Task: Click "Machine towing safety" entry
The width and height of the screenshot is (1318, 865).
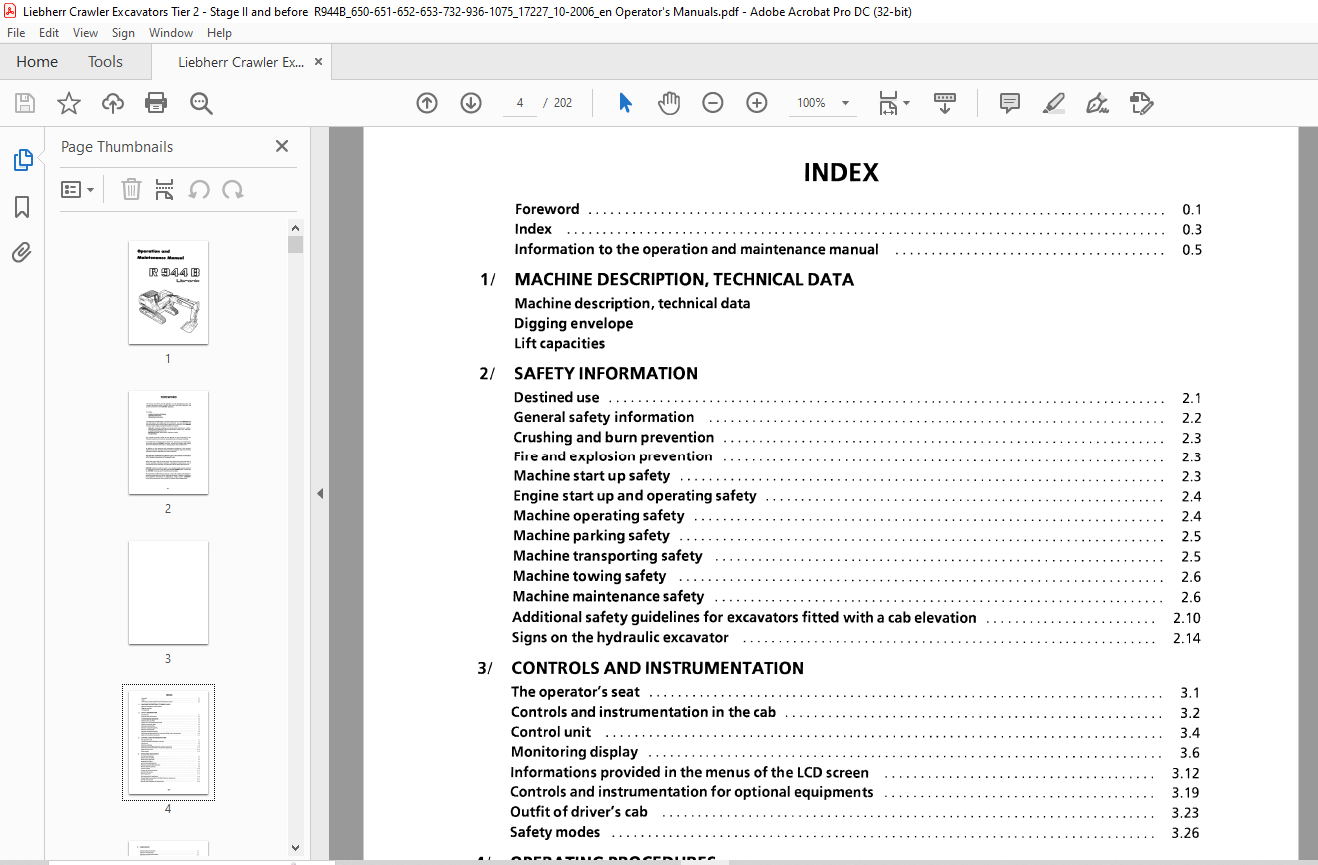Action: coord(589,576)
